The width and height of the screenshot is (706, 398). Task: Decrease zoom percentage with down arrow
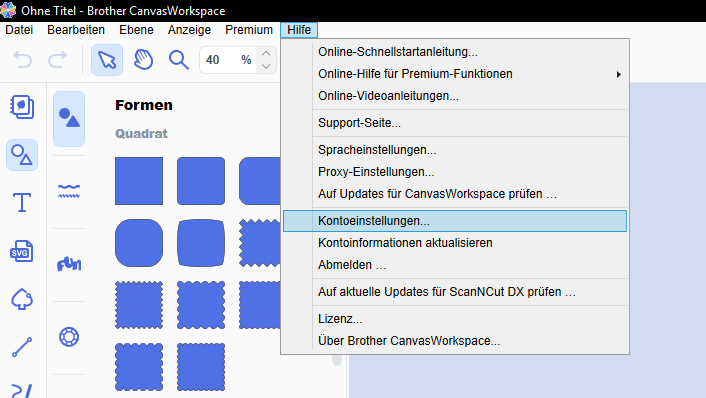(x=266, y=66)
